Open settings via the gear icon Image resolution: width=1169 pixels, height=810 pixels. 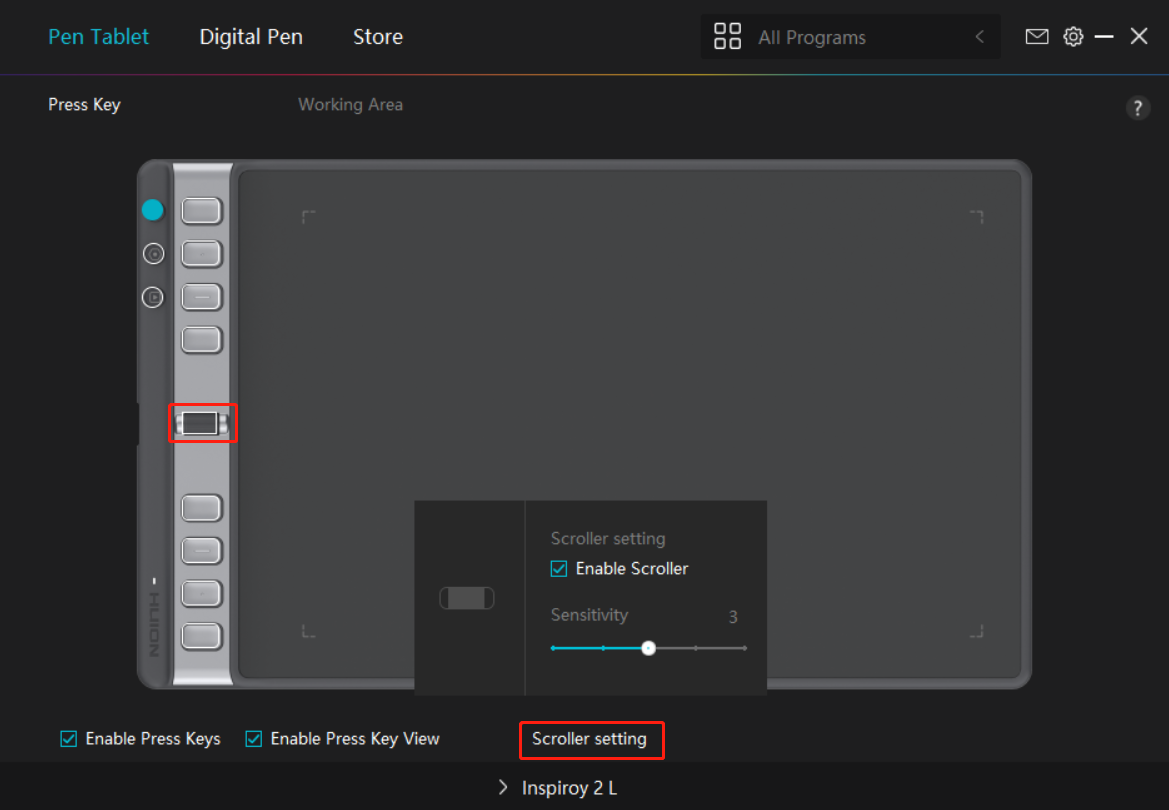(x=1073, y=37)
